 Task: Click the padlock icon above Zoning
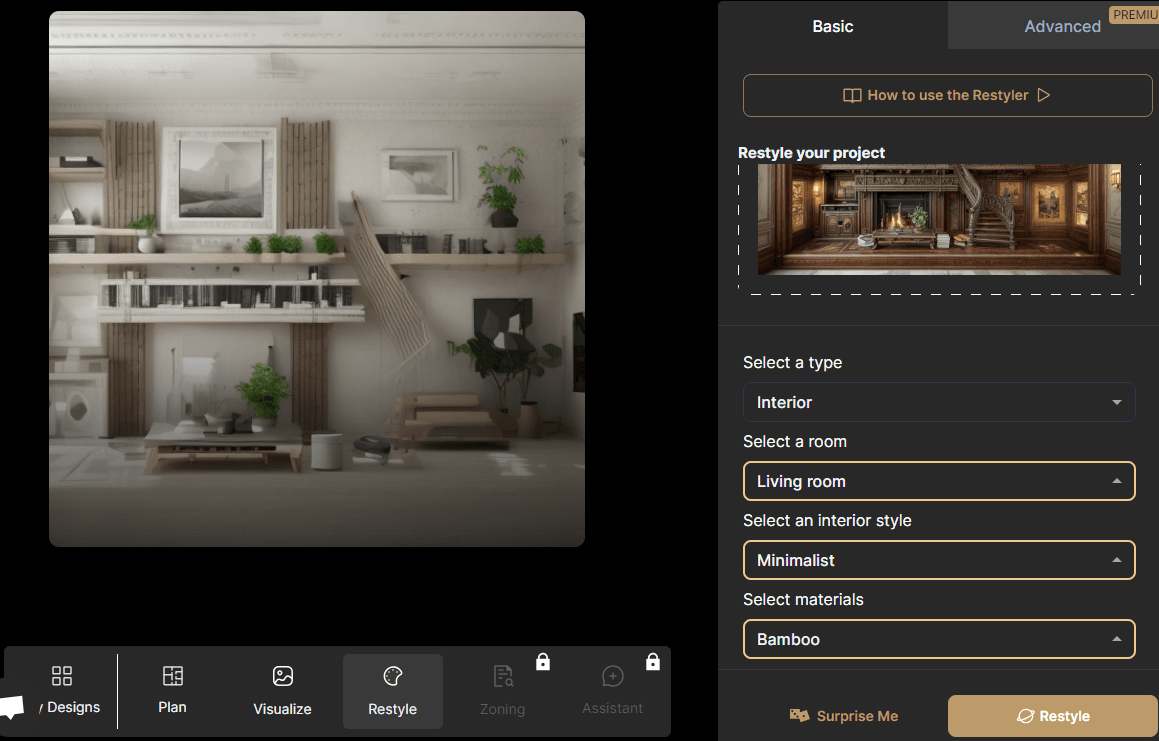543,661
